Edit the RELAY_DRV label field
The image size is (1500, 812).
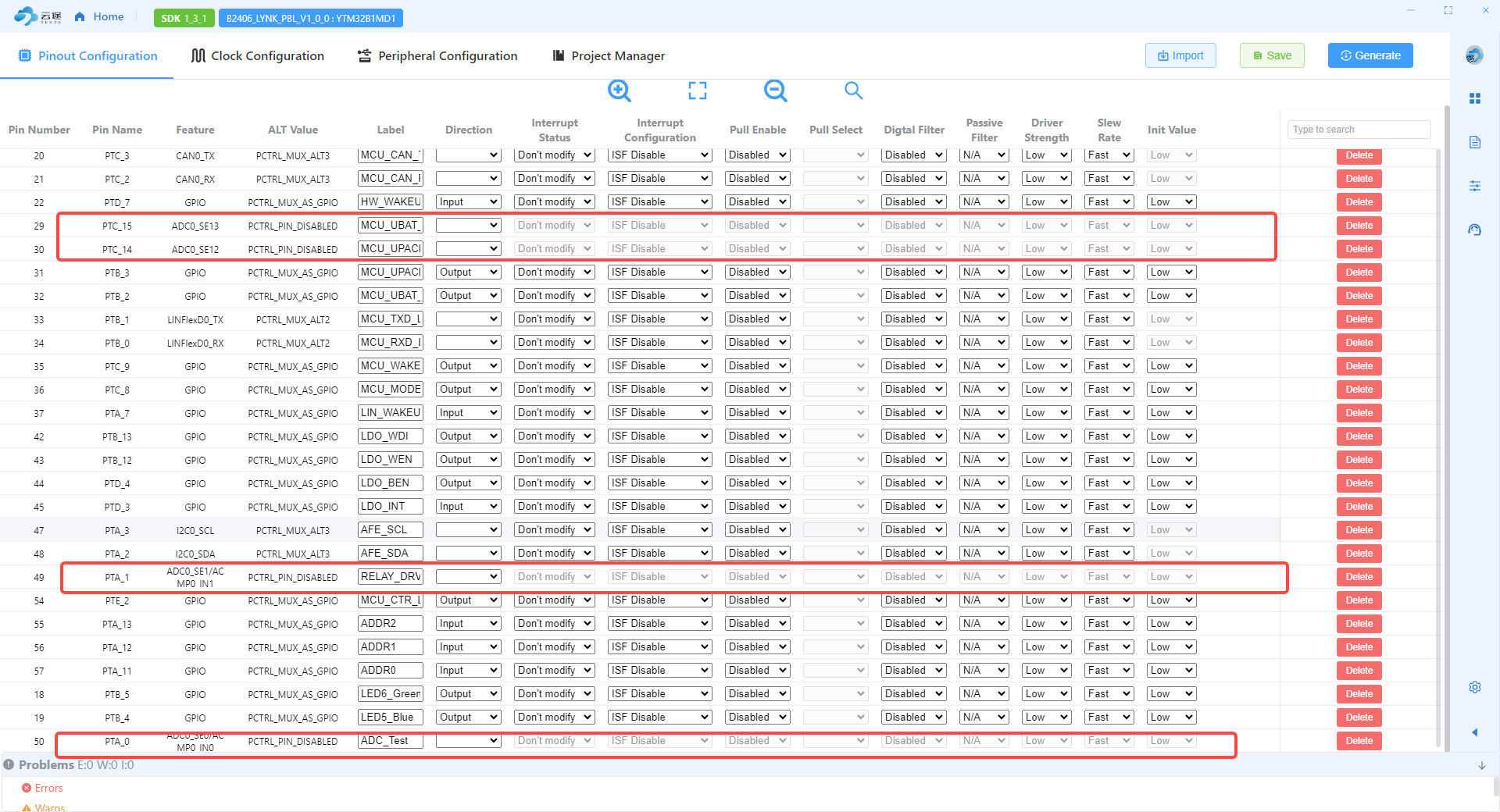[390, 577]
